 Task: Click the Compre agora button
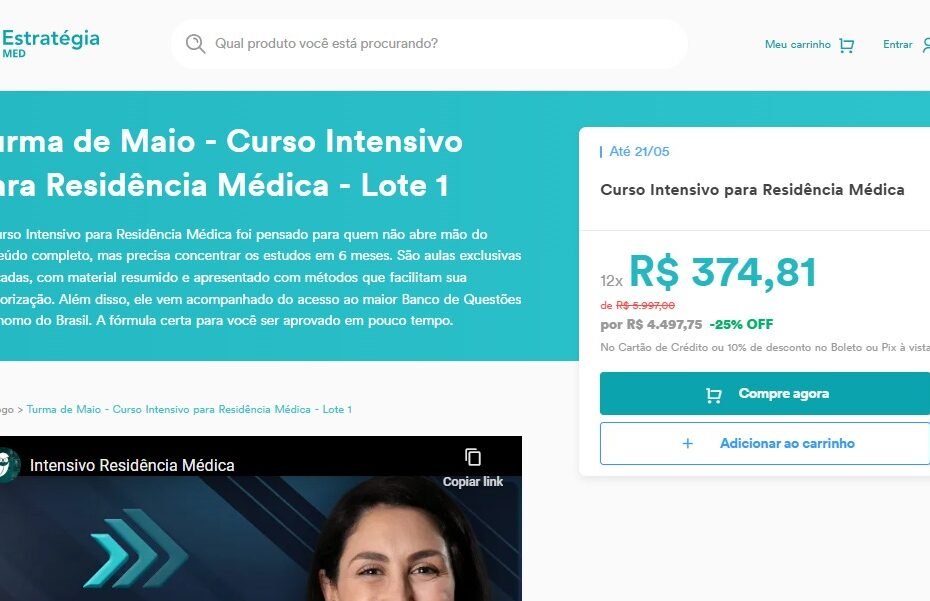pyautogui.click(x=765, y=393)
